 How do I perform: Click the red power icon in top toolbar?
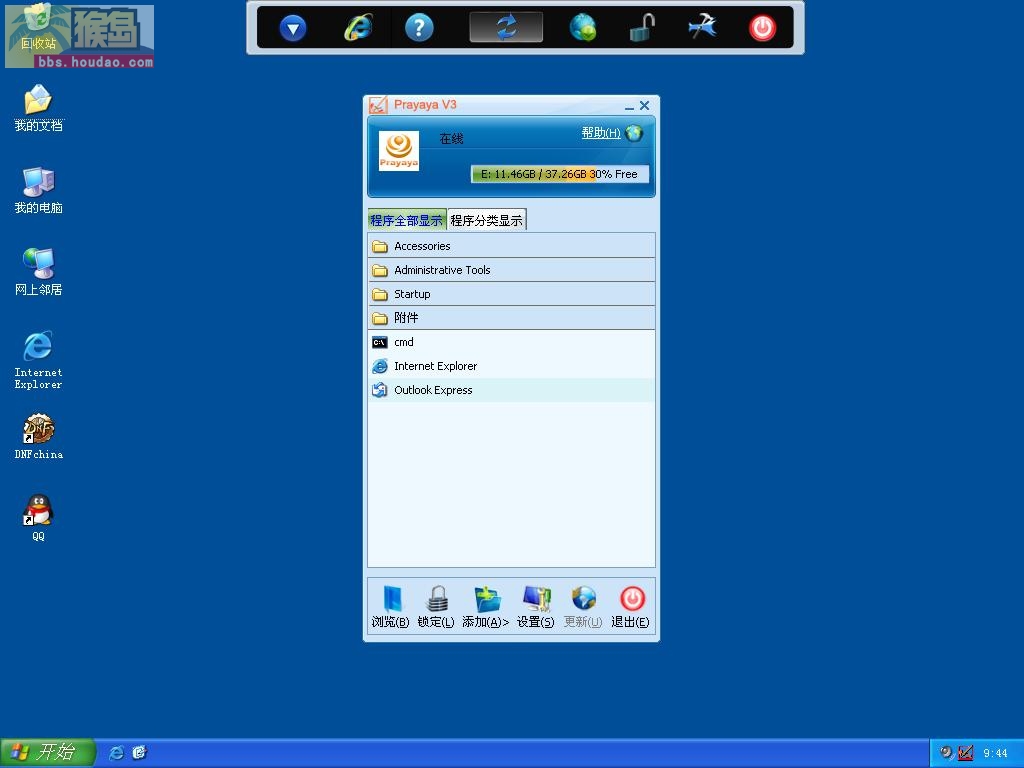coord(762,28)
